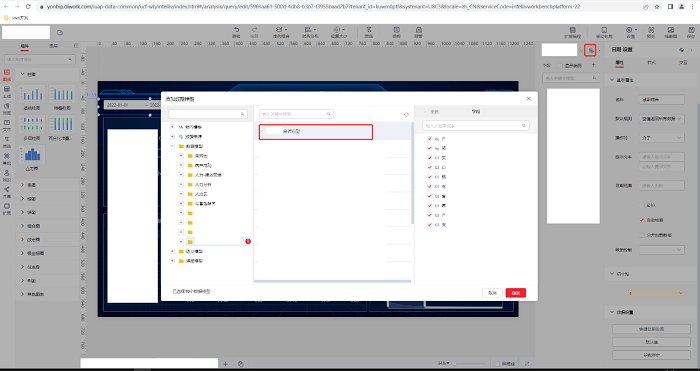
Task: Confirm with the red OK button
Action: click(x=516, y=293)
